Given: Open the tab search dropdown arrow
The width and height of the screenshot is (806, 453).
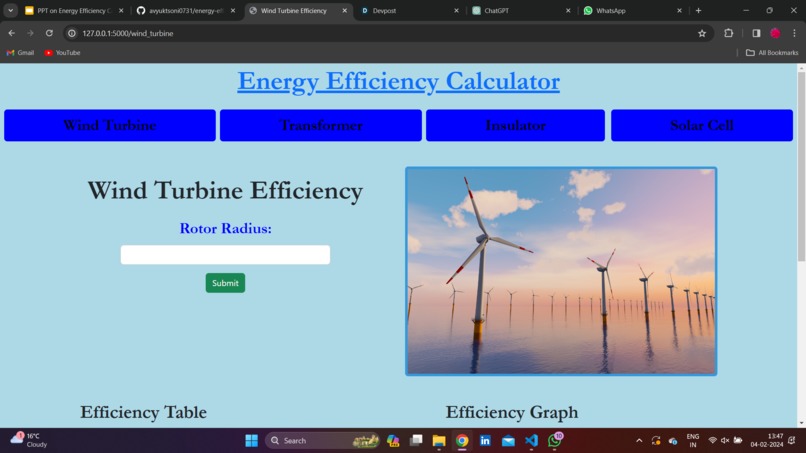Looking at the screenshot, I should tap(10, 10).
